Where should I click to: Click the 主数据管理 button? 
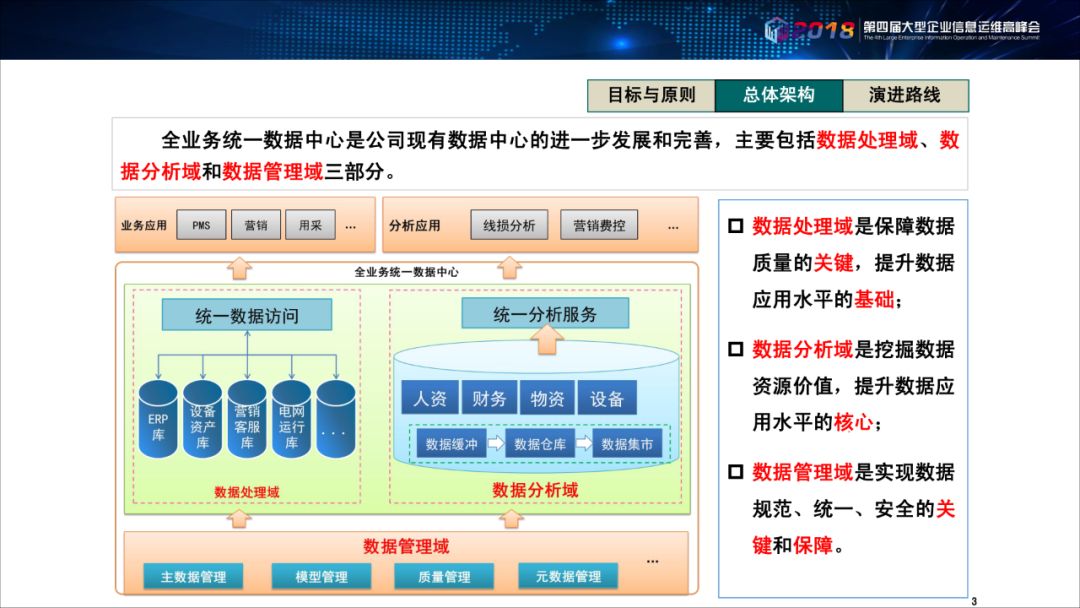193,576
